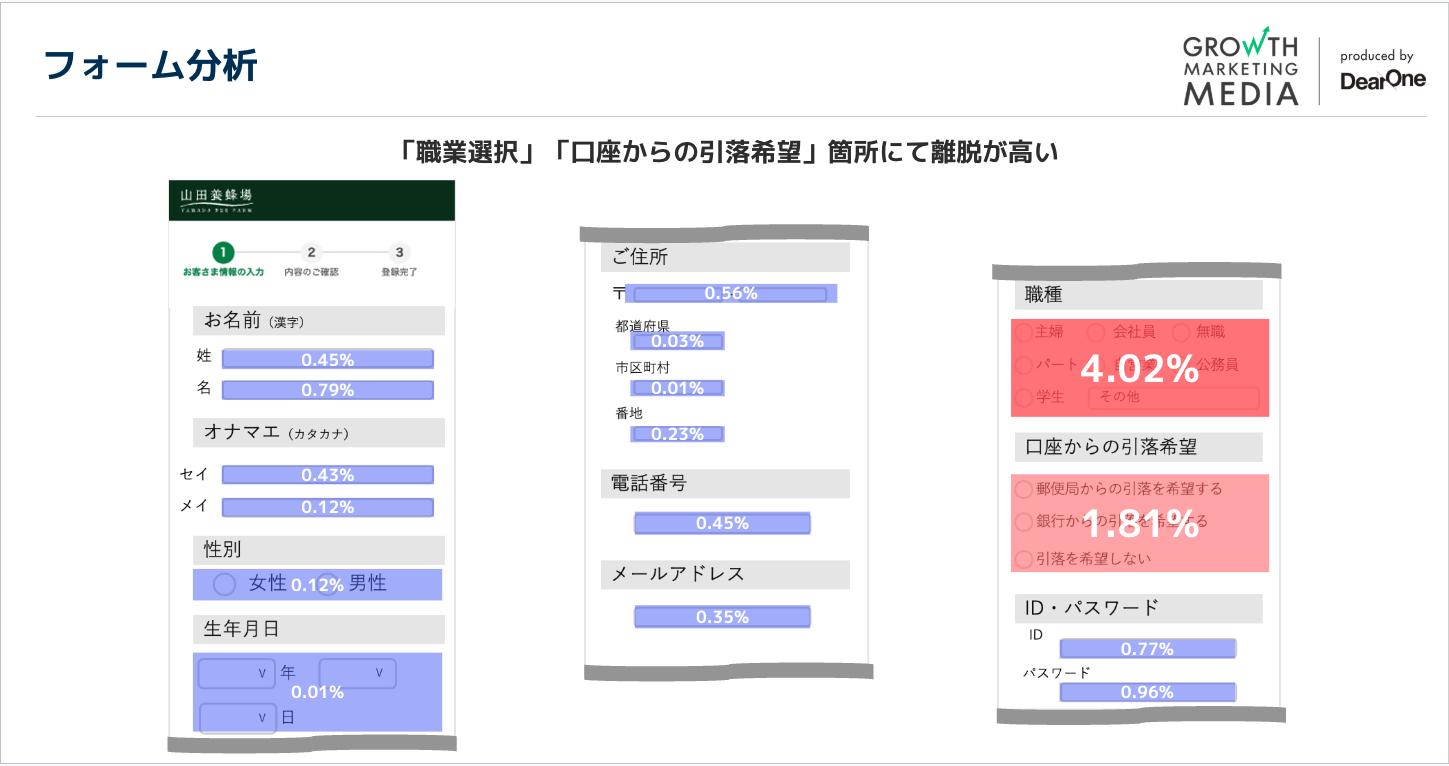The height and width of the screenshot is (766, 1449).
Task: Open the 日 dropdown under 生年月日
Action: pos(237,718)
